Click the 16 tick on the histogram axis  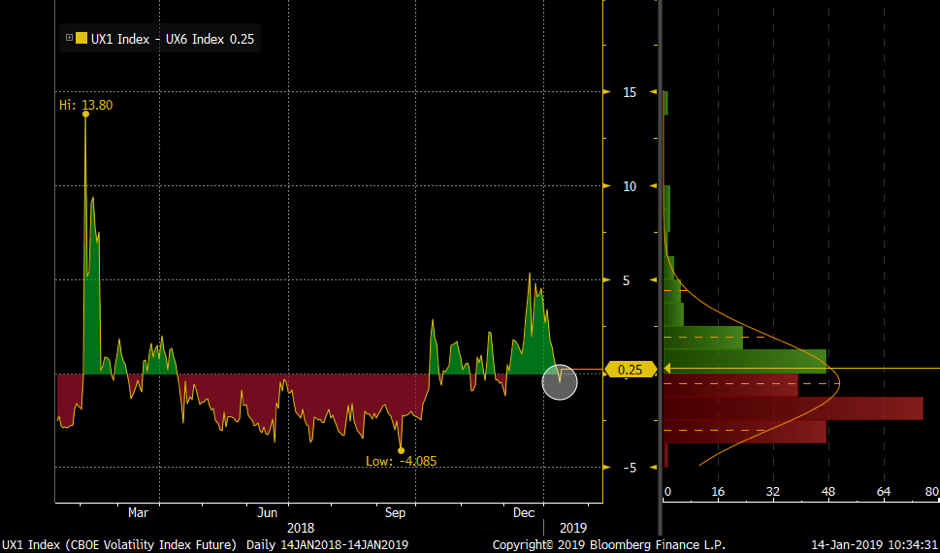pyautogui.click(x=718, y=492)
